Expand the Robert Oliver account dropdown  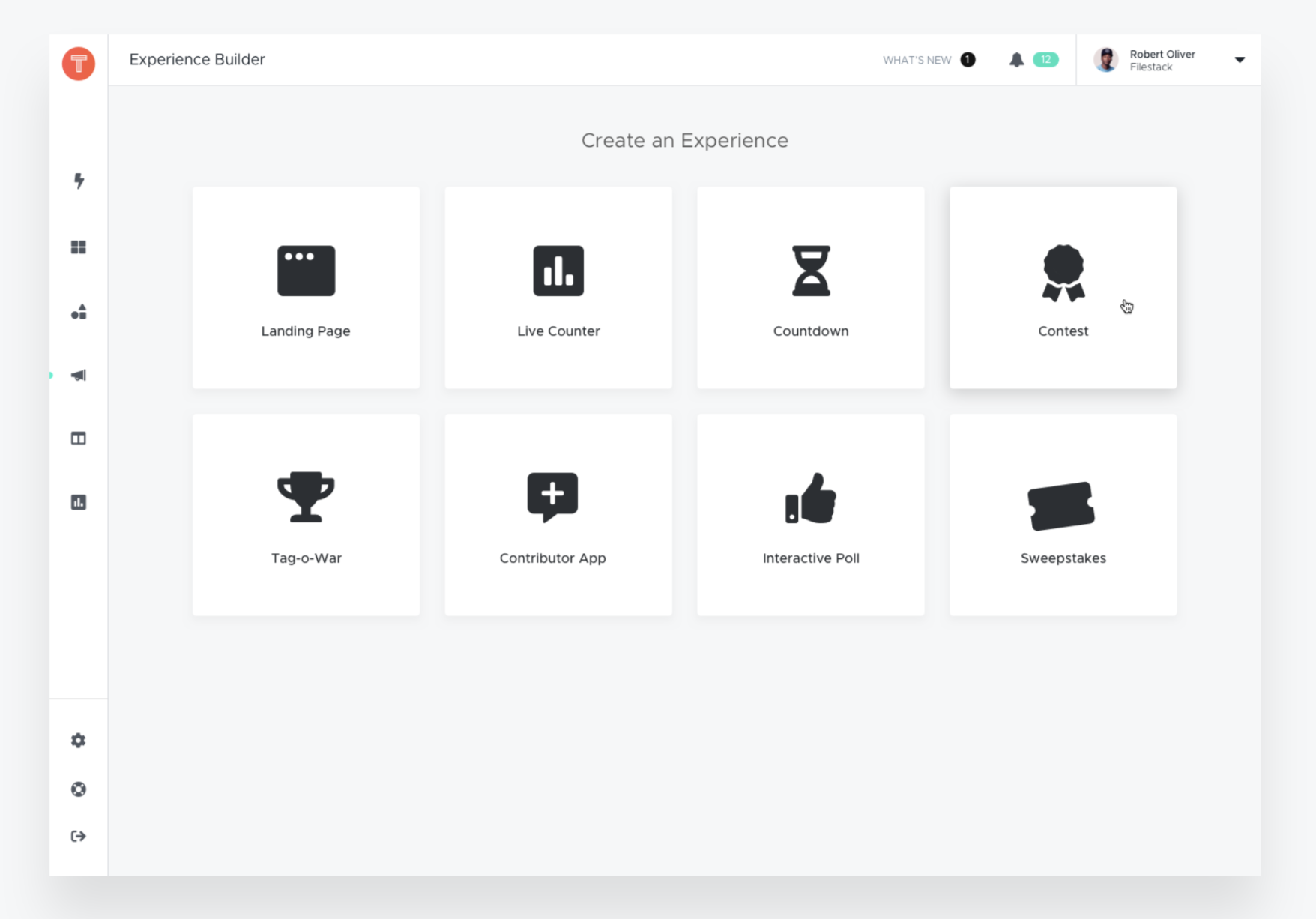tap(1240, 59)
